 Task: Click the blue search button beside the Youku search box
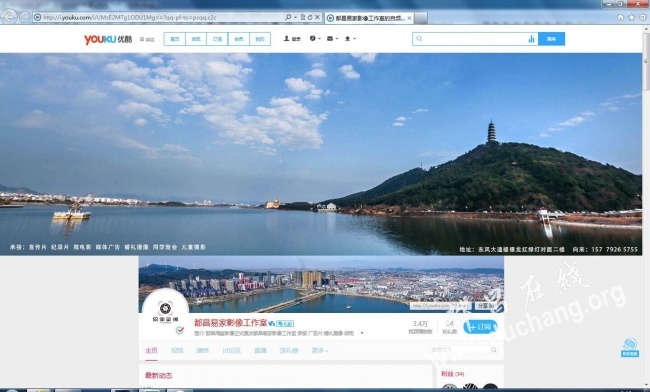point(551,39)
